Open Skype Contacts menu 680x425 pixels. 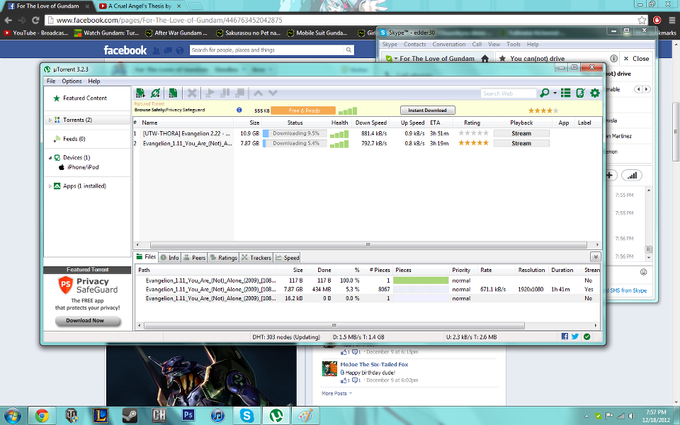[415, 44]
